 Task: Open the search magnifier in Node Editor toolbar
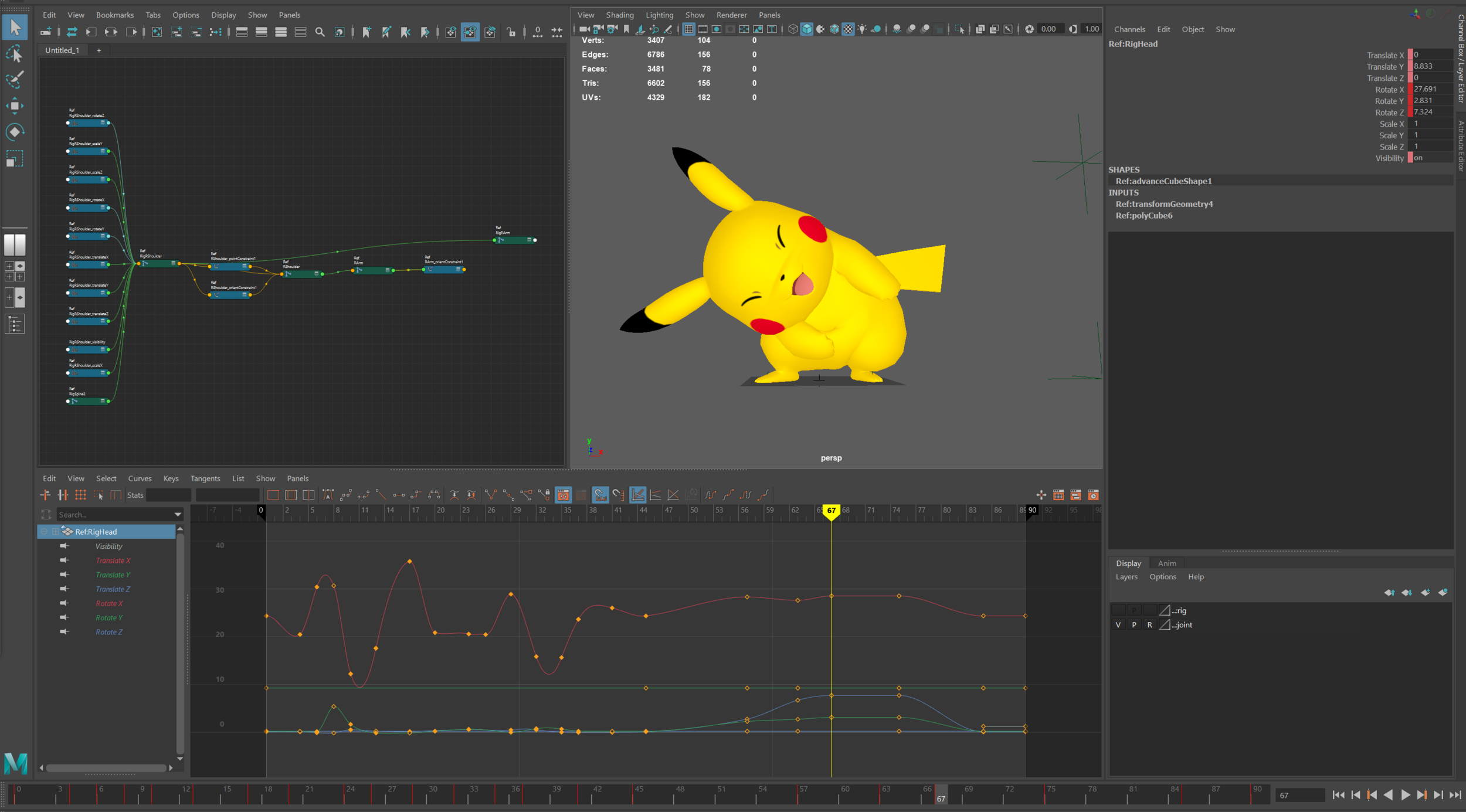point(320,32)
